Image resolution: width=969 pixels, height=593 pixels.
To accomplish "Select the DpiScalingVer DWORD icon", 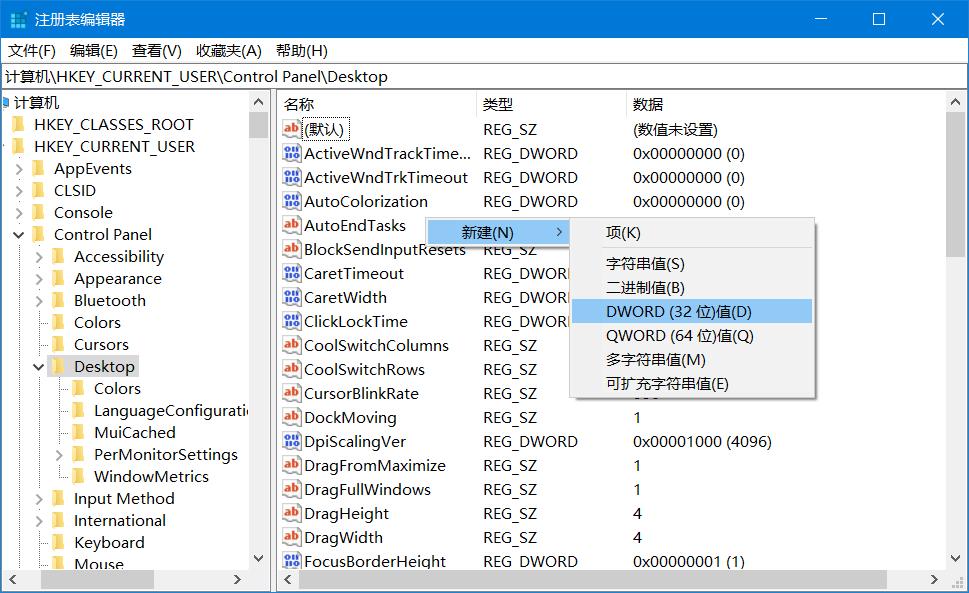I will 293,441.
